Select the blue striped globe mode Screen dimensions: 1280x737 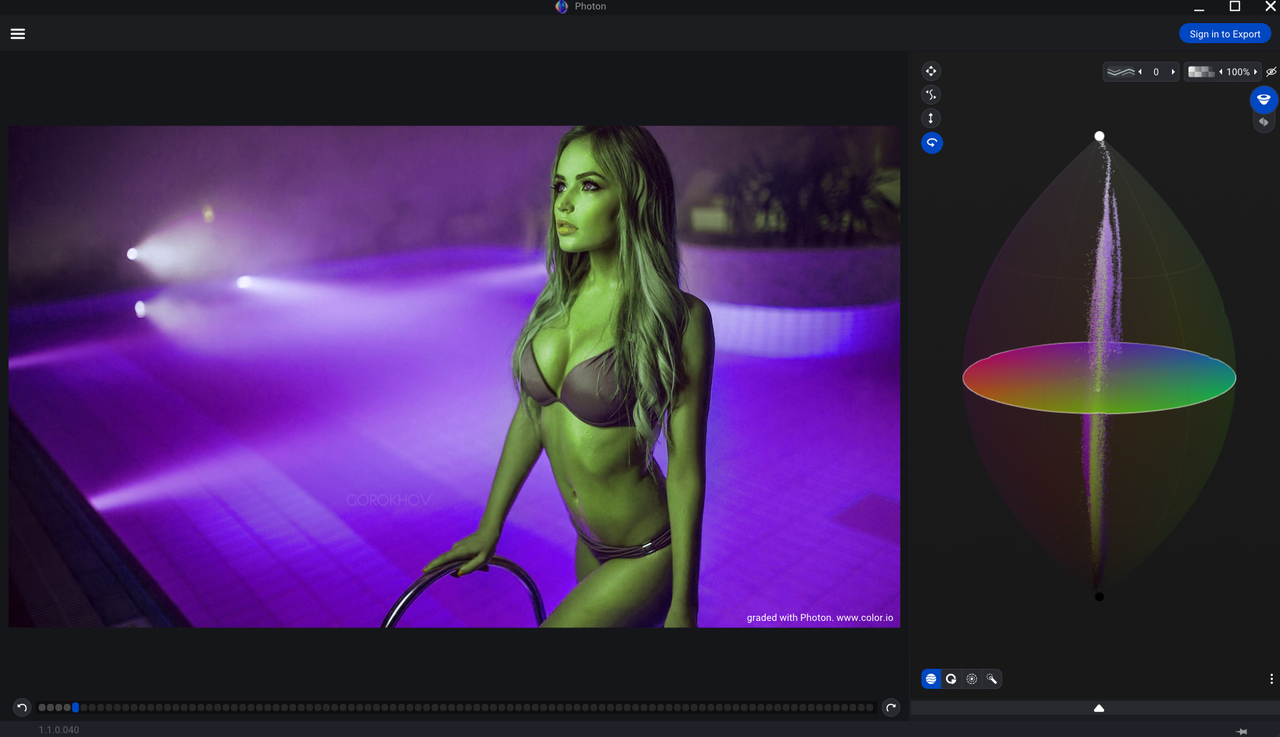click(x=931, y=679)
